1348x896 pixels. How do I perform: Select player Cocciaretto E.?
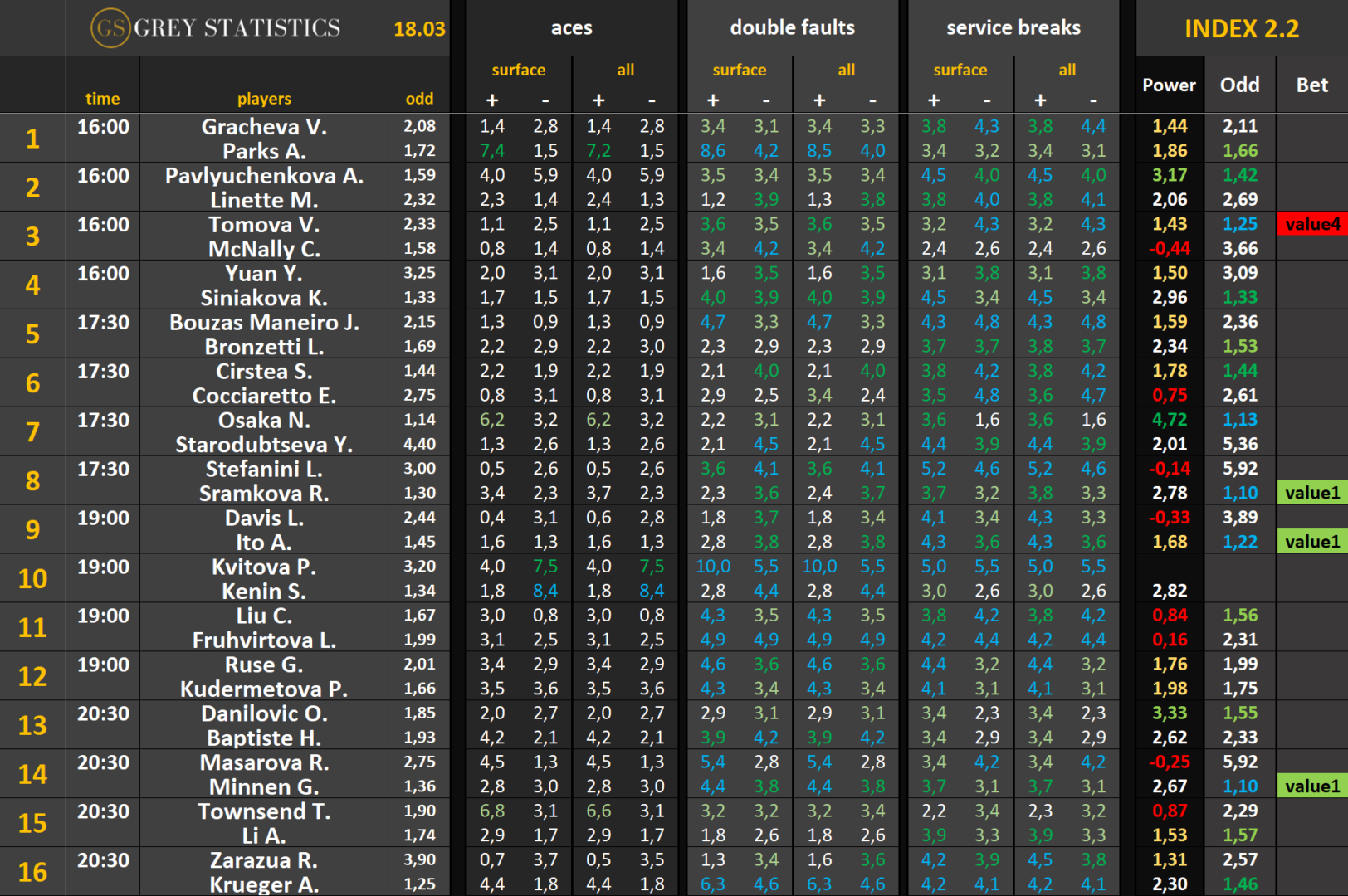[264, 397]
